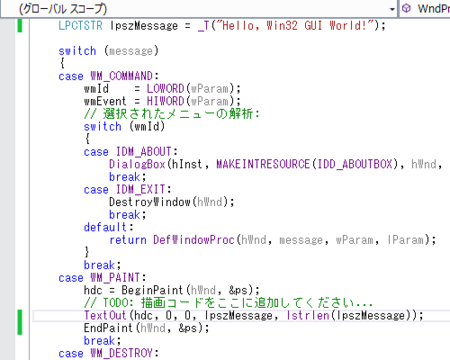Open the WndProc member combo box

425,9
